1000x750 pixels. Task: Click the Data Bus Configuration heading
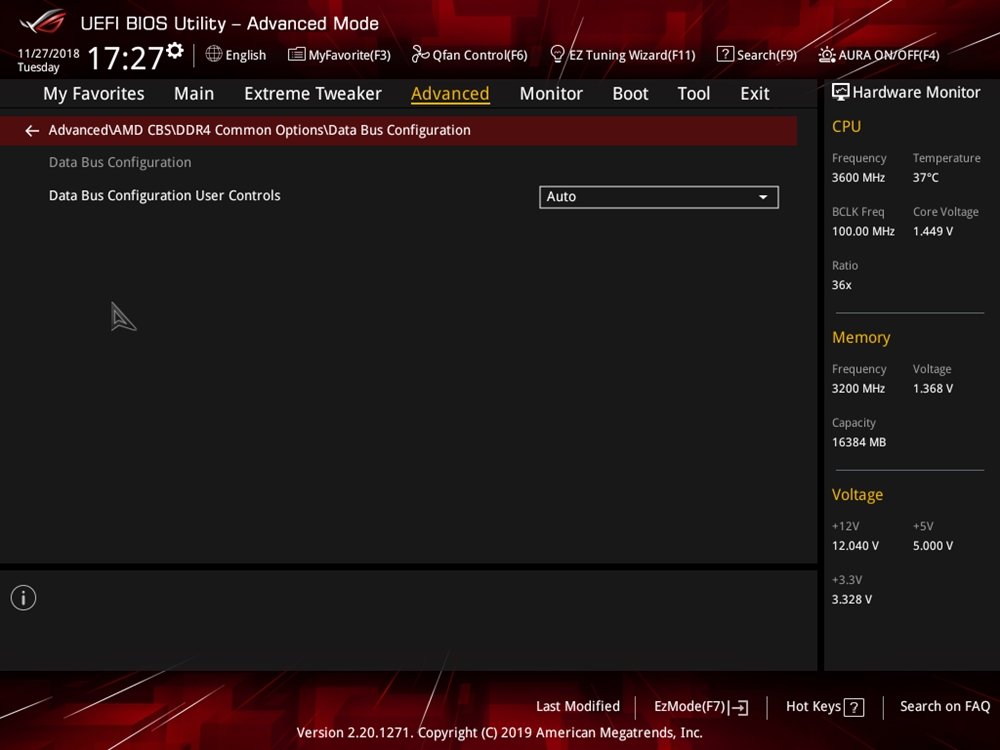(120, 162)
